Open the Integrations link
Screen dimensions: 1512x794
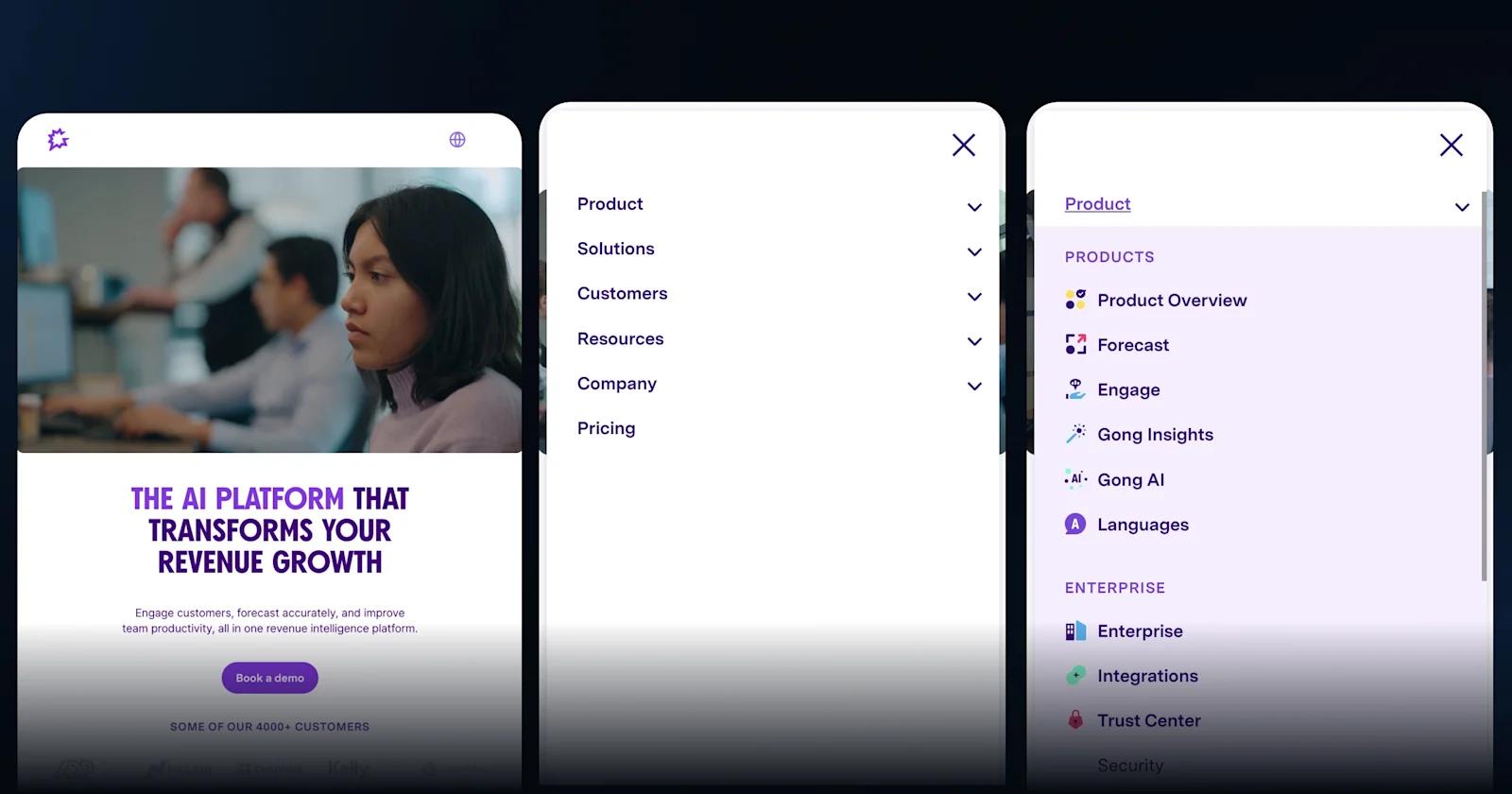[x=1147, y=676]
